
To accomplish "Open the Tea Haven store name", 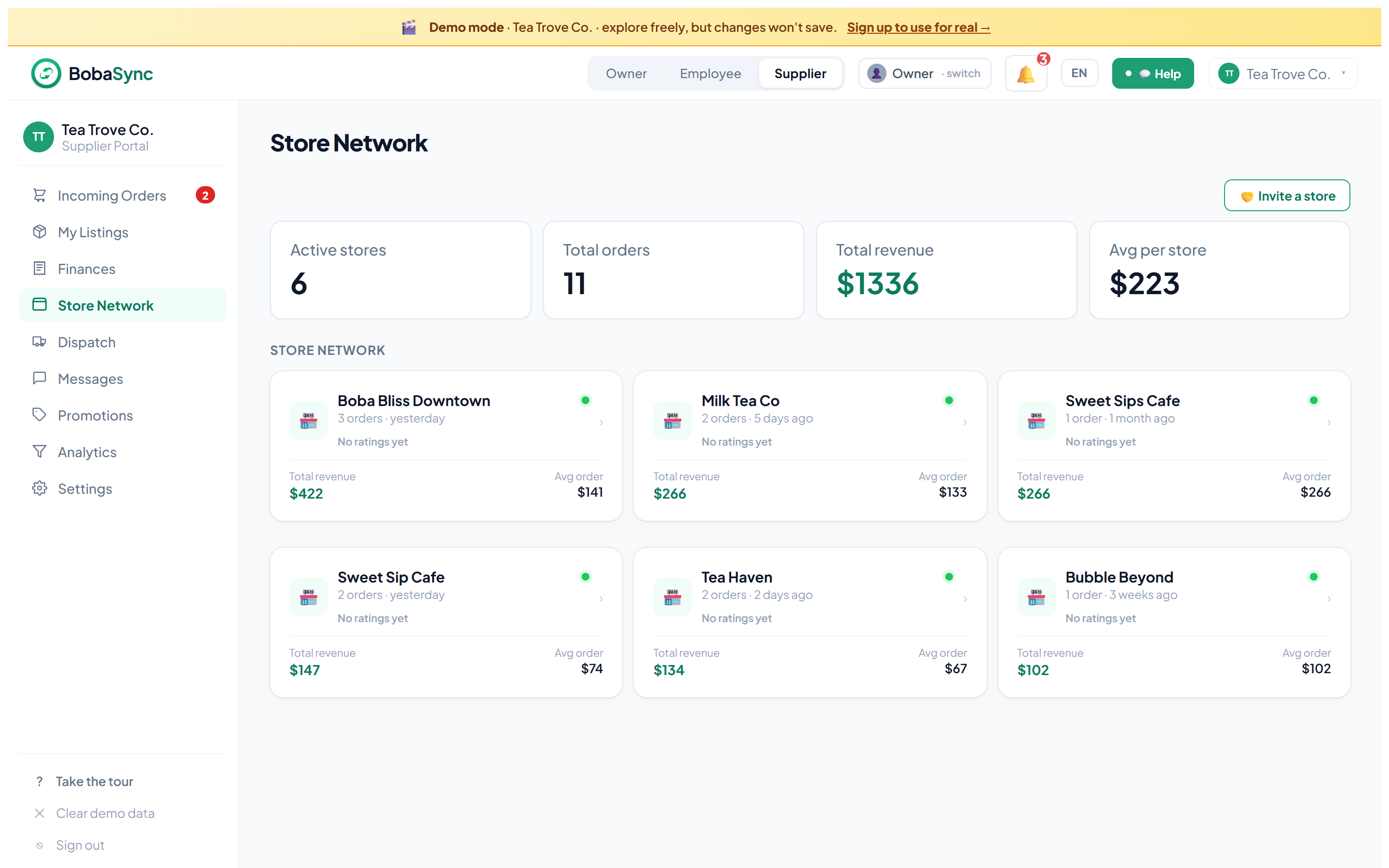I will 736,577.
